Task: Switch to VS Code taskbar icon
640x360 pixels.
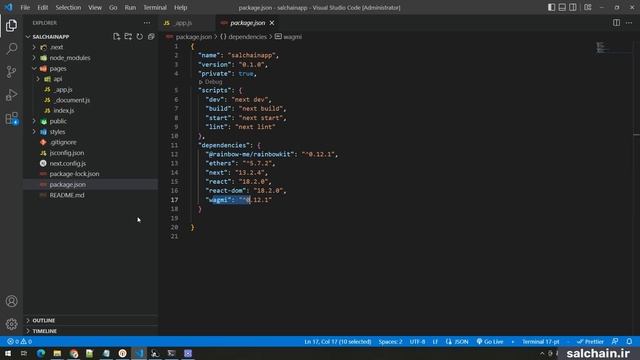Action: coord(139,353)
